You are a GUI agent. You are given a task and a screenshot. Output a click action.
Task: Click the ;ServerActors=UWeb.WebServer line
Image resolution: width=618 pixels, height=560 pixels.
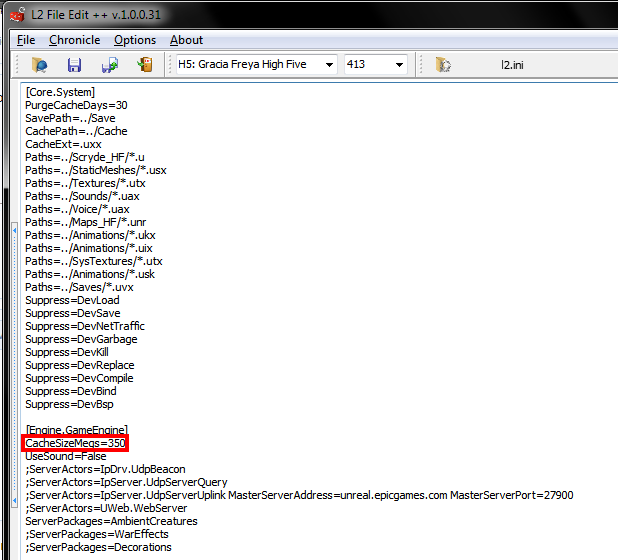106,508
